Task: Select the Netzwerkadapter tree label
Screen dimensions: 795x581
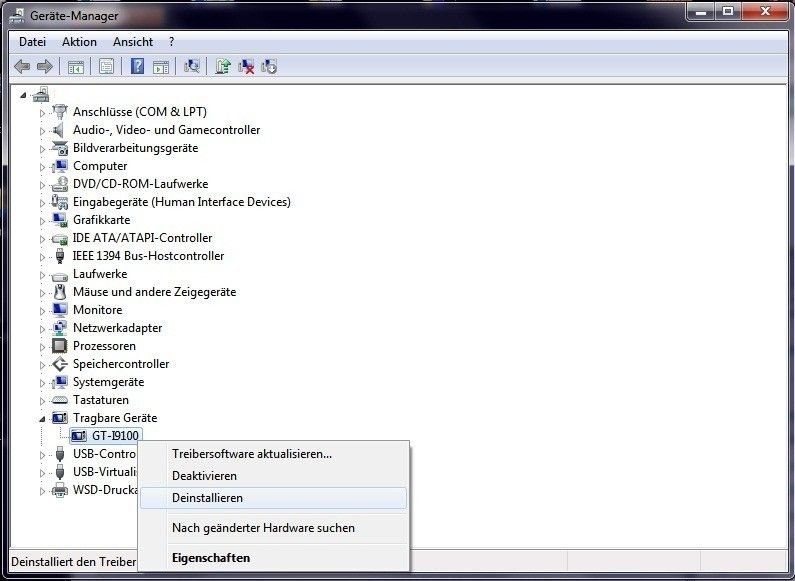Action: tap(118, 328)
